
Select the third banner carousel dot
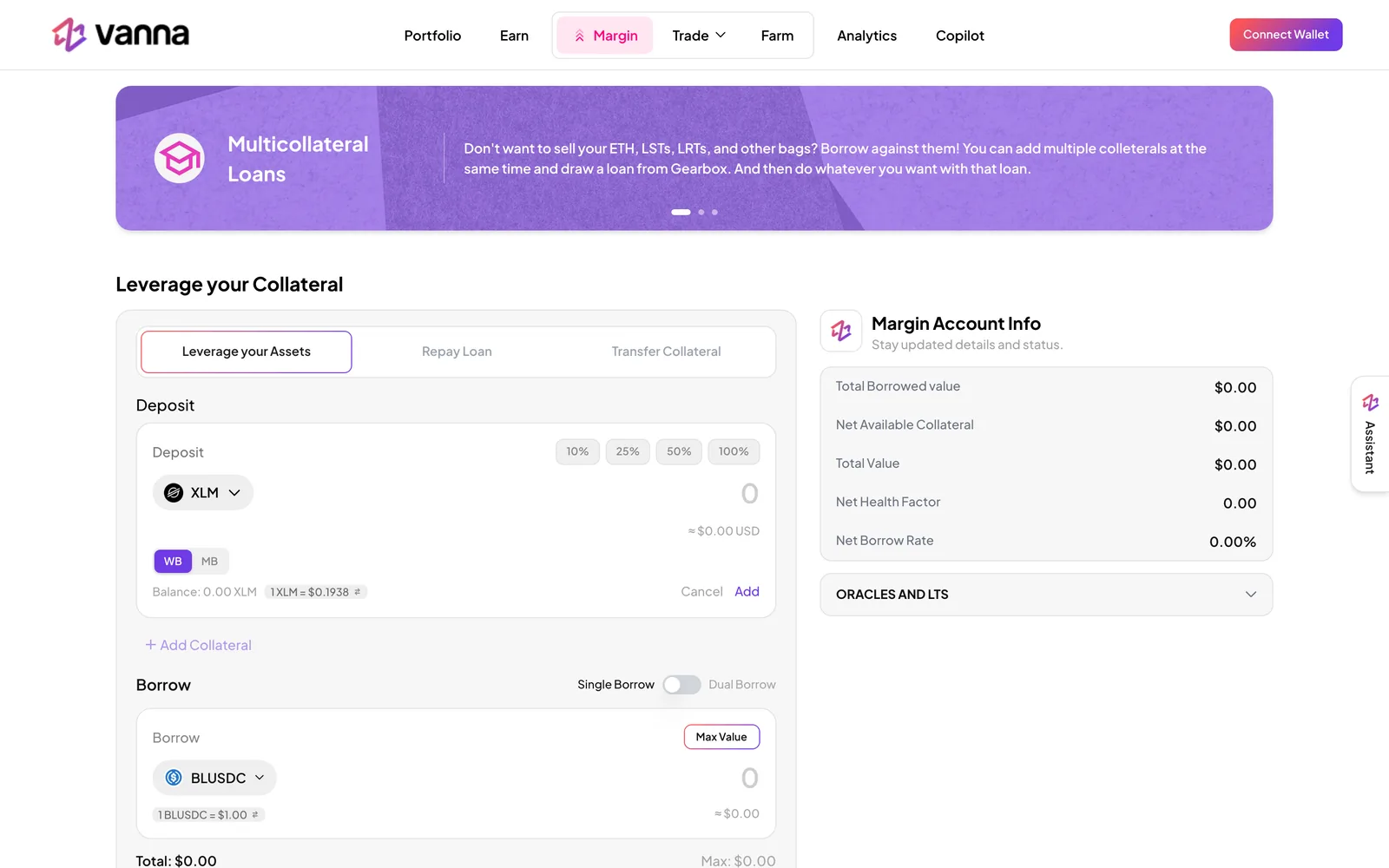714,212
